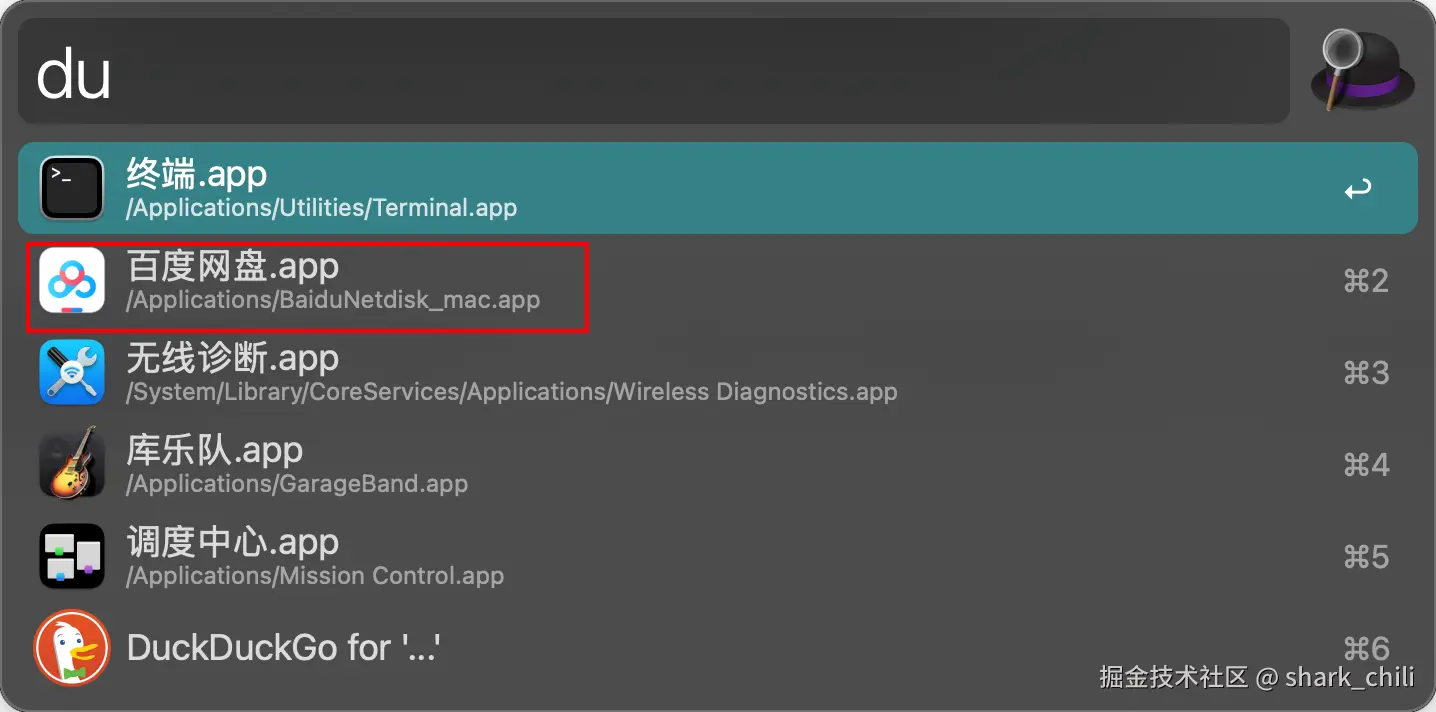Click the Wireless Diagnostics icon
The width and height of the screenshot is (1436, 712).
click(72, 372)
